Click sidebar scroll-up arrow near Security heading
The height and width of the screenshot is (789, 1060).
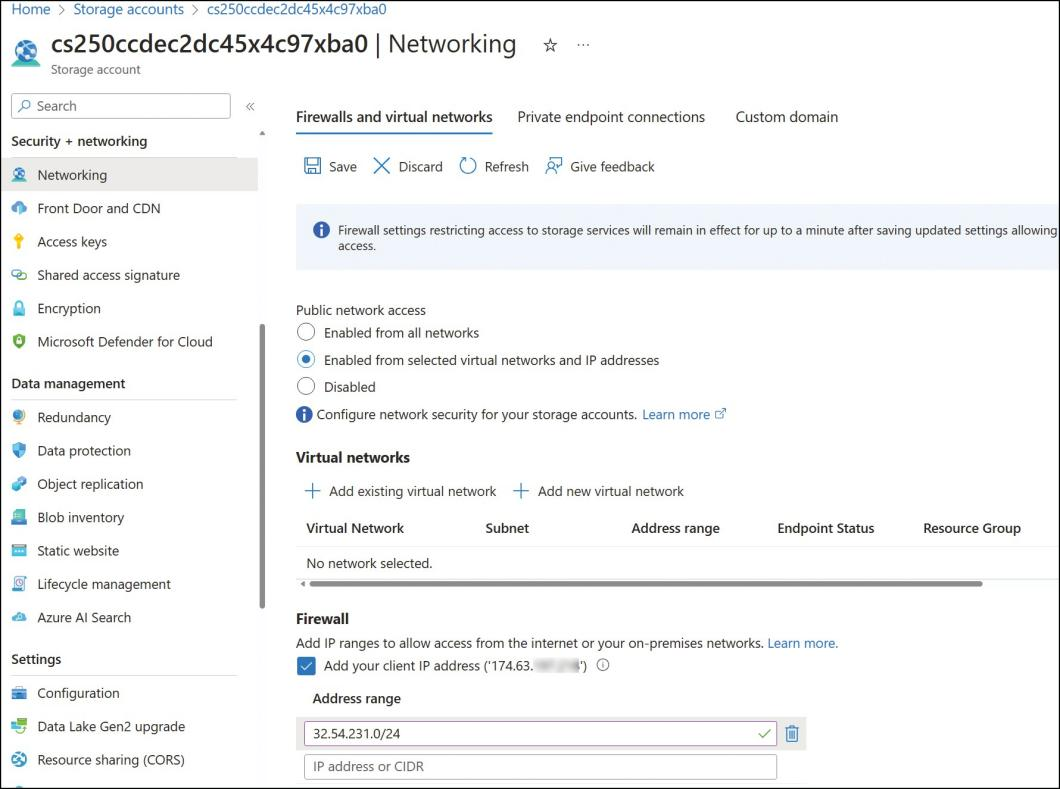coord(262,134)
